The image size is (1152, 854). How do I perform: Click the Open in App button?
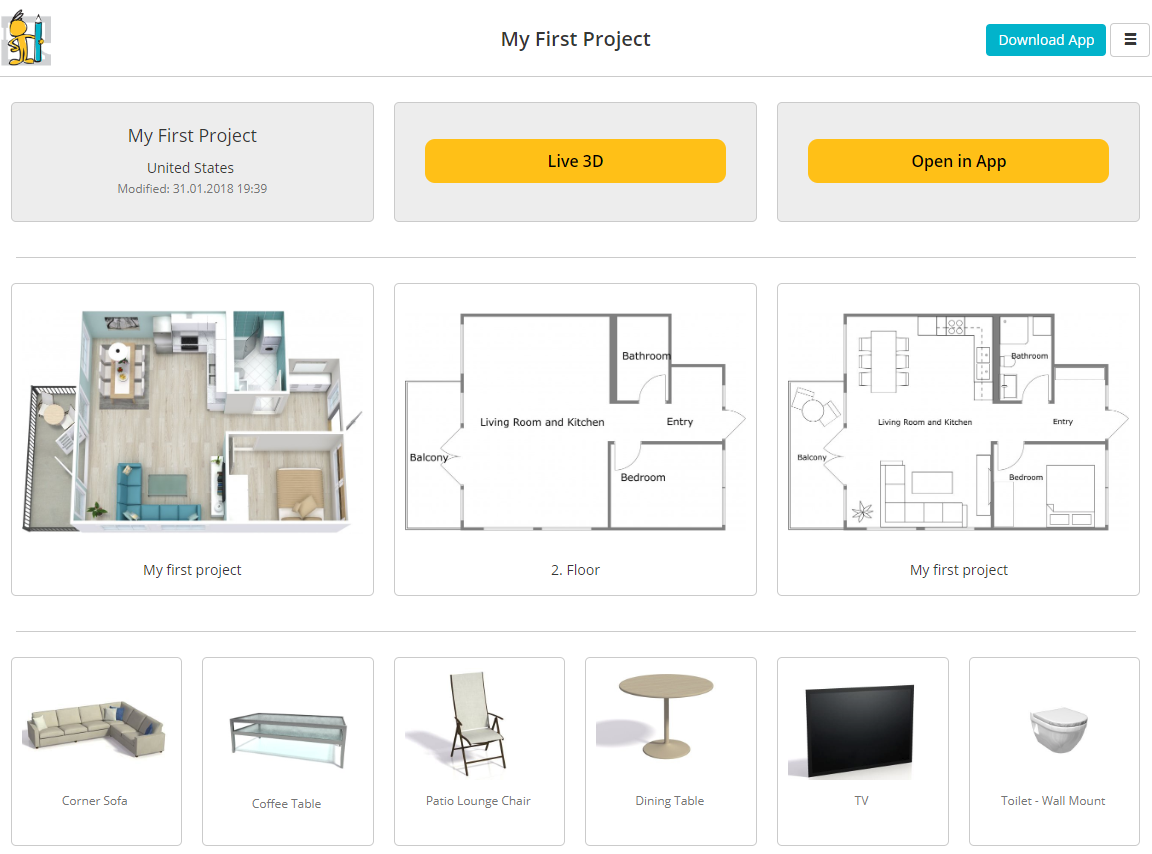[958, 161]
